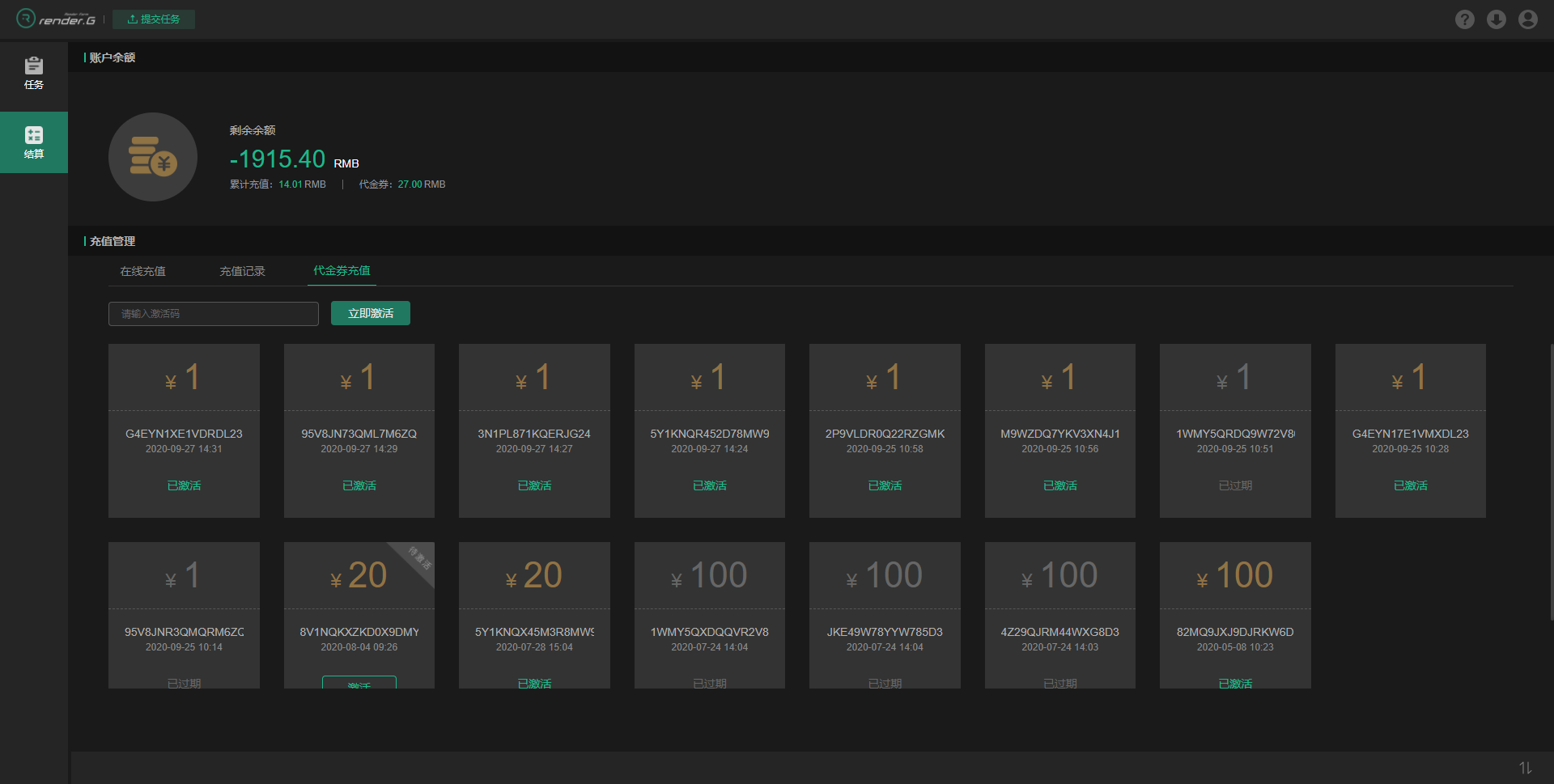Click 已激活 status under G4EYN1XE1VDRDL23

click(184, 485)
